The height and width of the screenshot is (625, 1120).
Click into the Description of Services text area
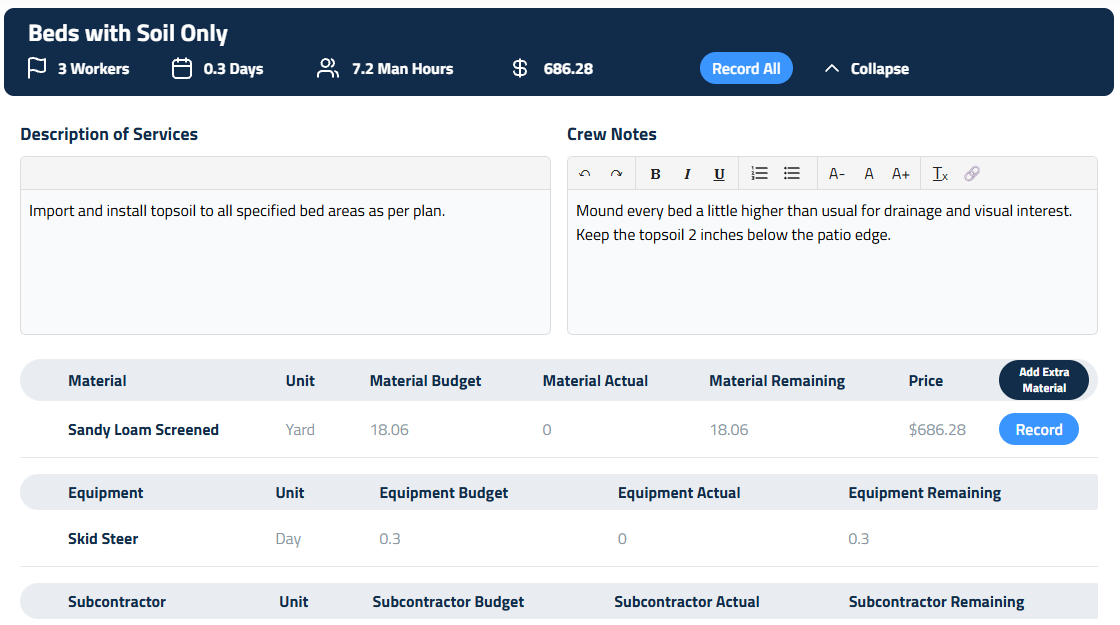[285, 261]
